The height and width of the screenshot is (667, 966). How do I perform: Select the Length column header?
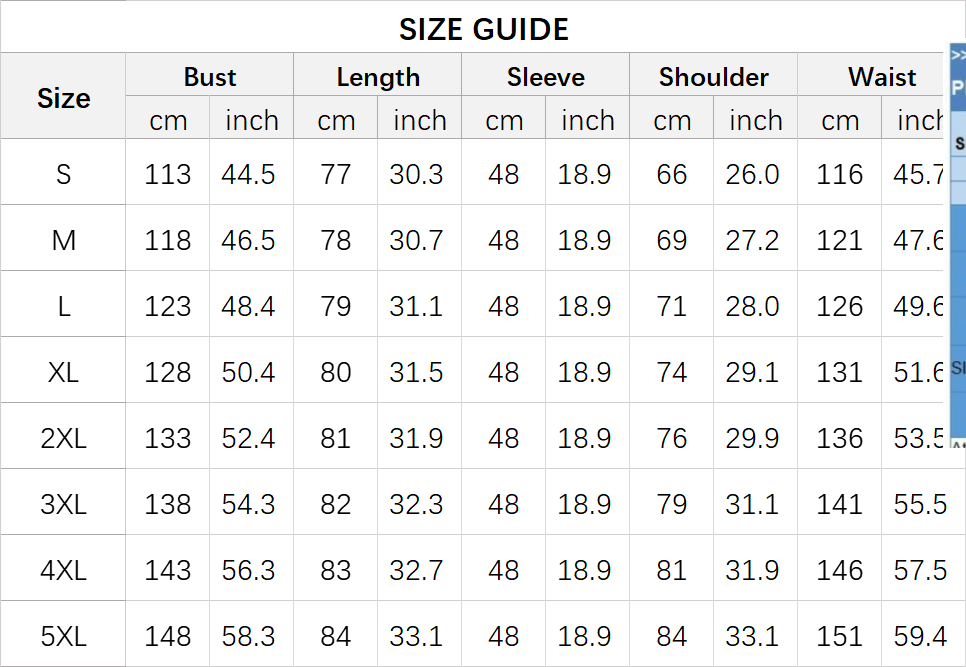(378, 77)
